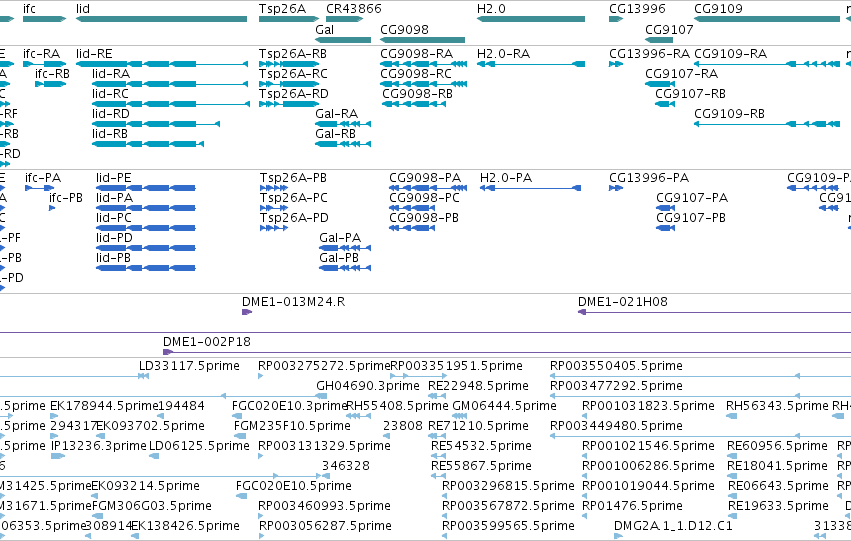Viewport: 851px width, 541px height.
Task: Select protein CG9098-PA
Action: pyautogui.click(x=428, y=188)
